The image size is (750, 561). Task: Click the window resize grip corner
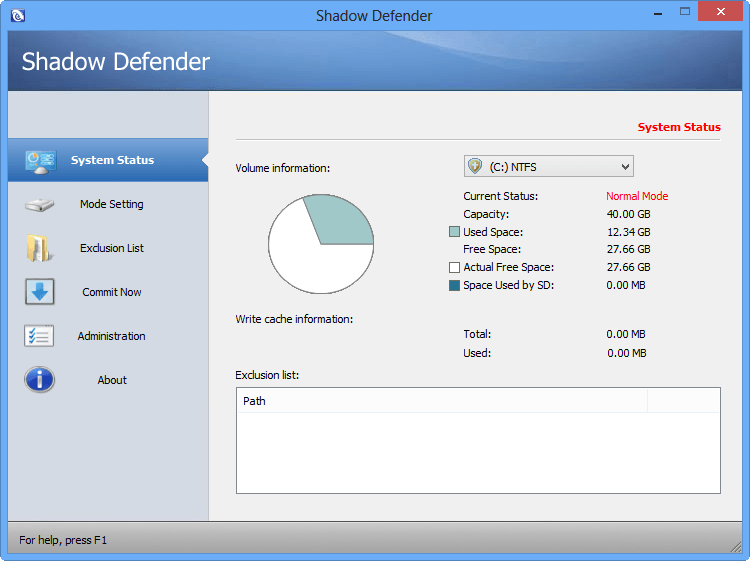736,547
